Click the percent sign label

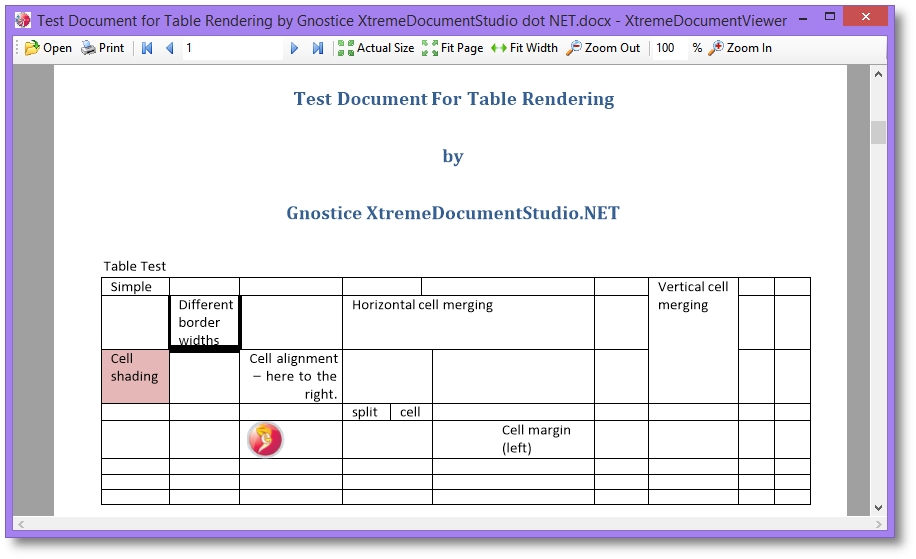[x=697, y=48]
